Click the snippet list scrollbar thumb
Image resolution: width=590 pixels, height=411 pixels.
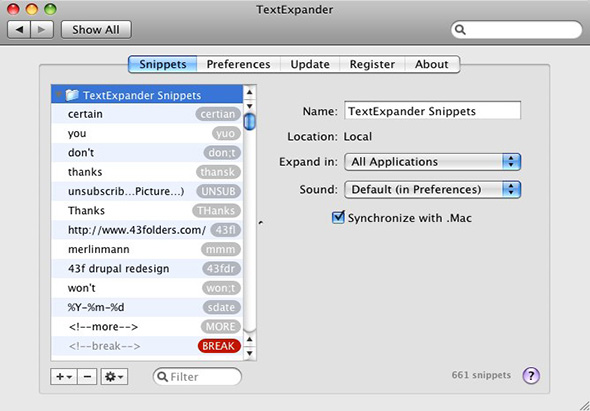249,122
